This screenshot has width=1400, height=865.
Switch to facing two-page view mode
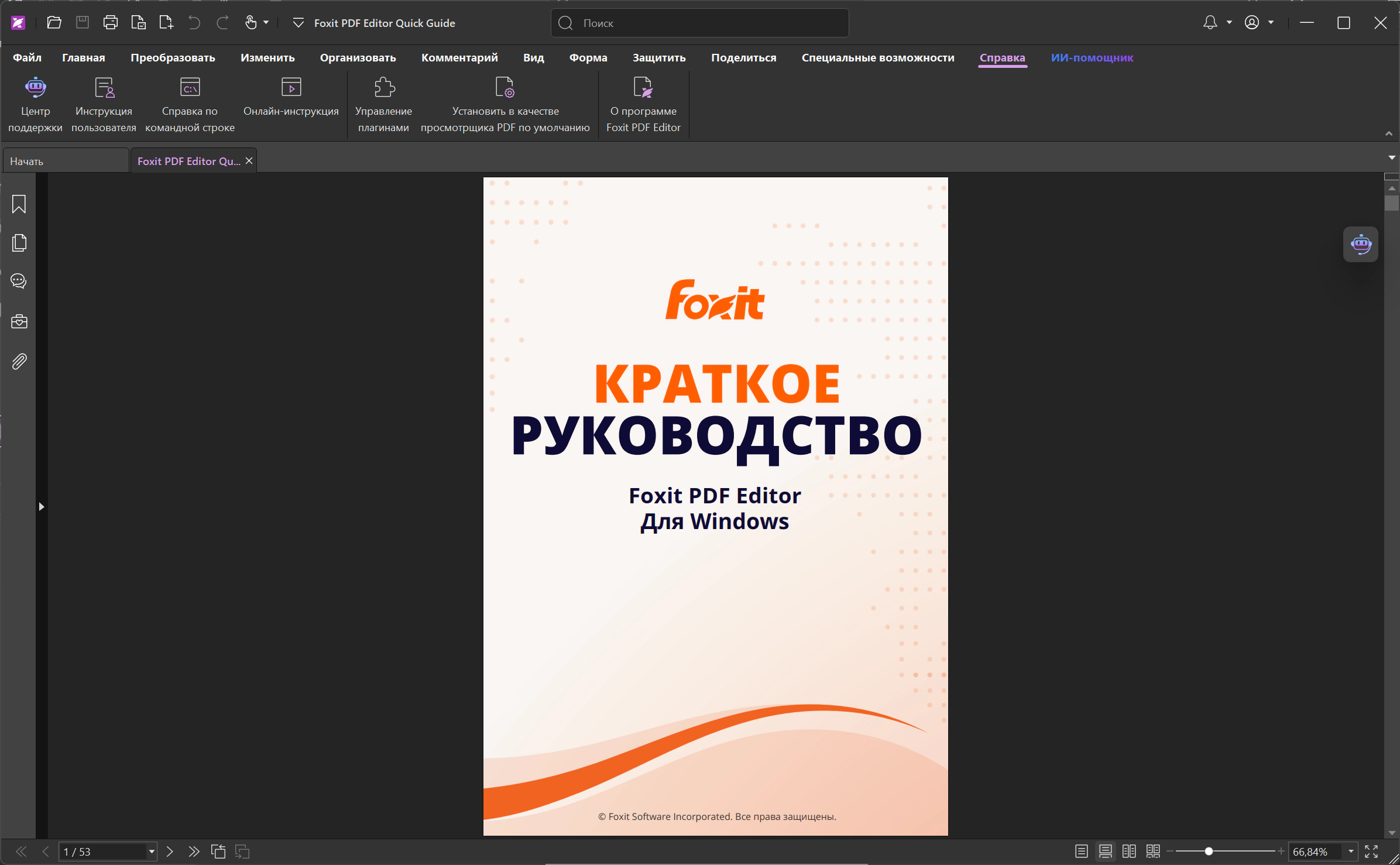(x=1129, y=852)
